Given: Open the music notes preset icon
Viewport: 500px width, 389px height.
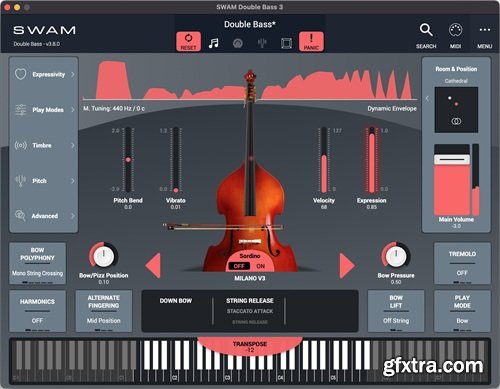Looking at the screenshot, I should coord(213,43).
